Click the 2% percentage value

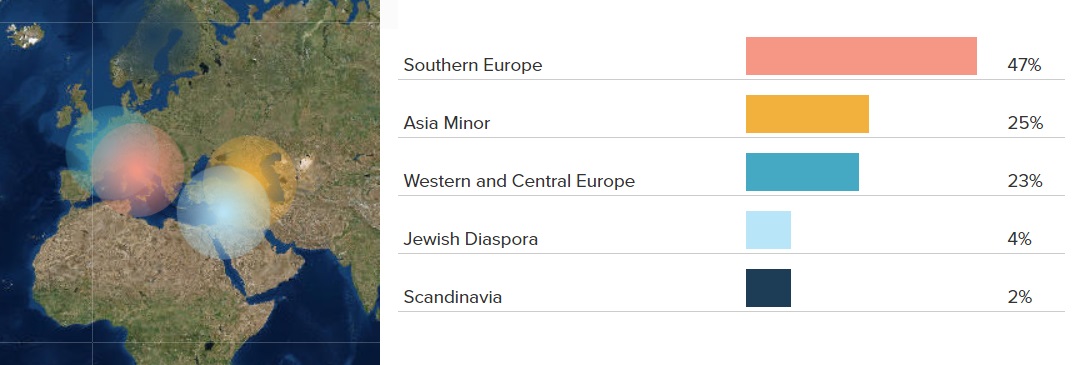[x=1019, y=297]
